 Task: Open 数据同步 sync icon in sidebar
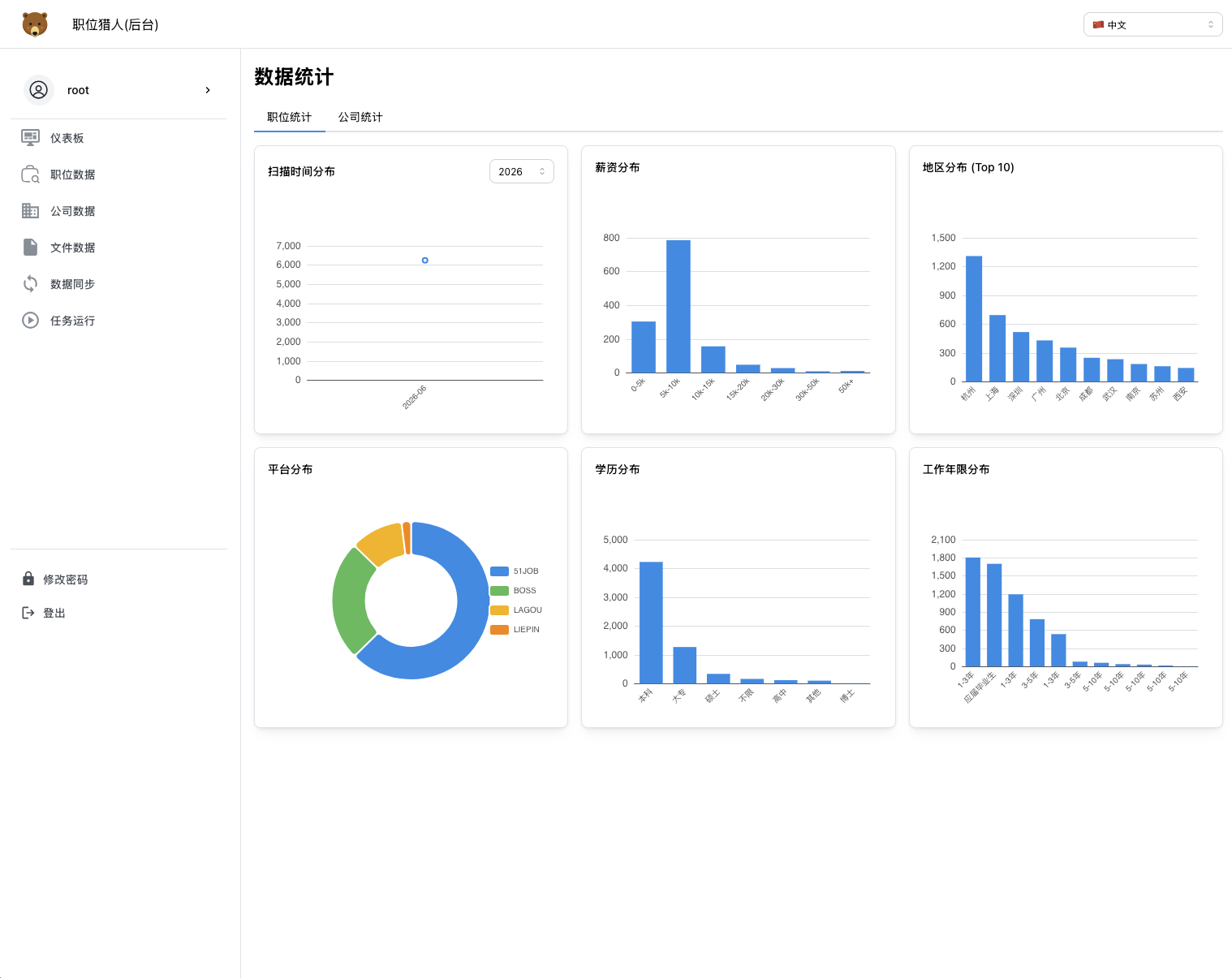[30, 284]
